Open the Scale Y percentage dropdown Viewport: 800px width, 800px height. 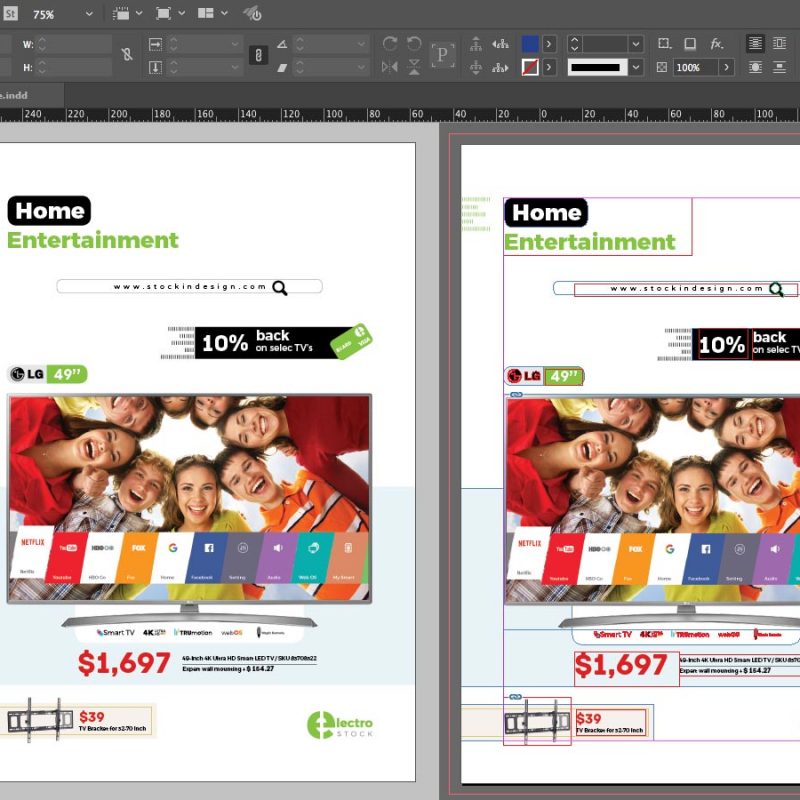235,67
